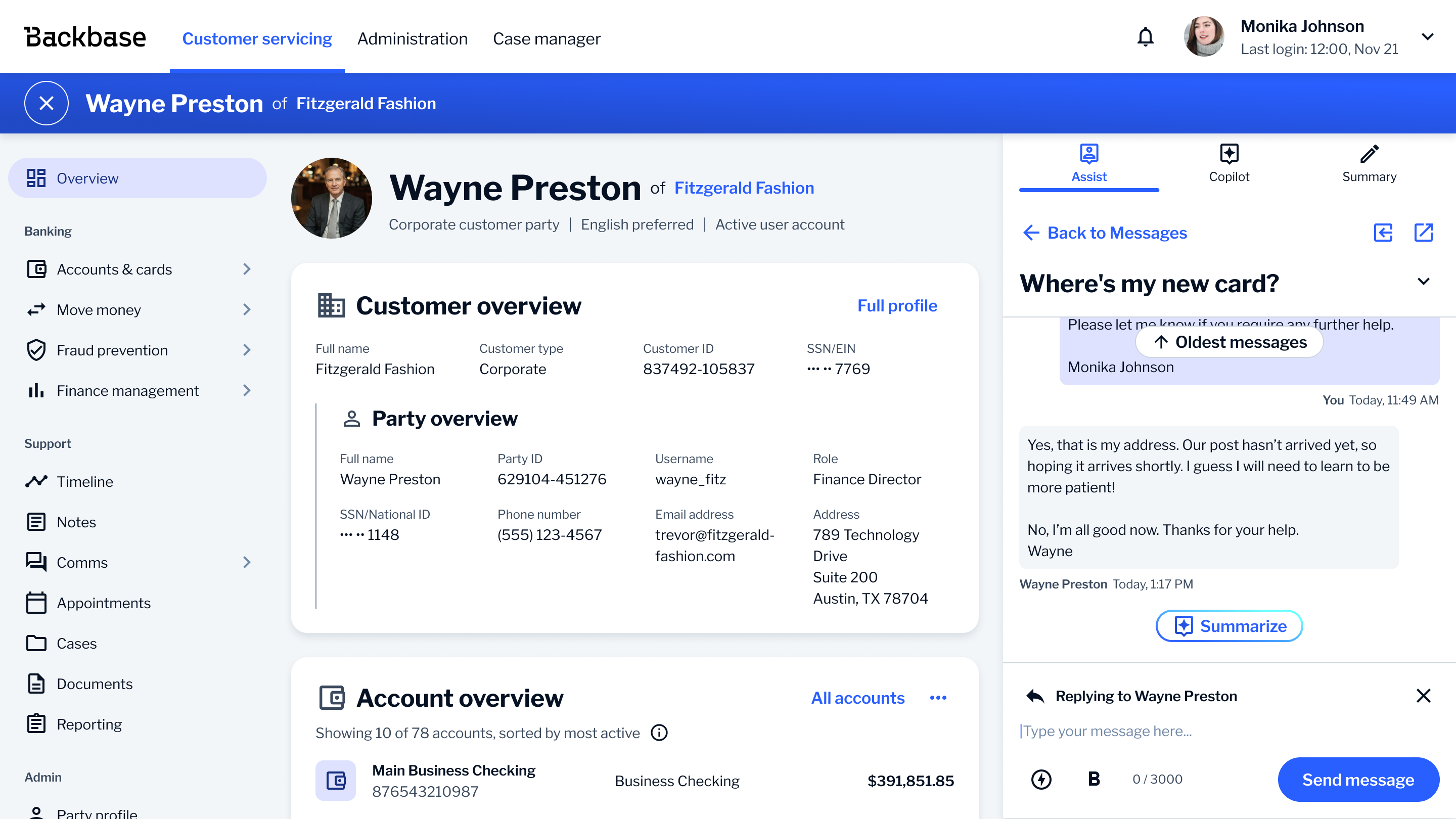1456x819 pixels.
Task: Dismiss the Replying to Wayne Preston bar
Action: [1423, 695]
